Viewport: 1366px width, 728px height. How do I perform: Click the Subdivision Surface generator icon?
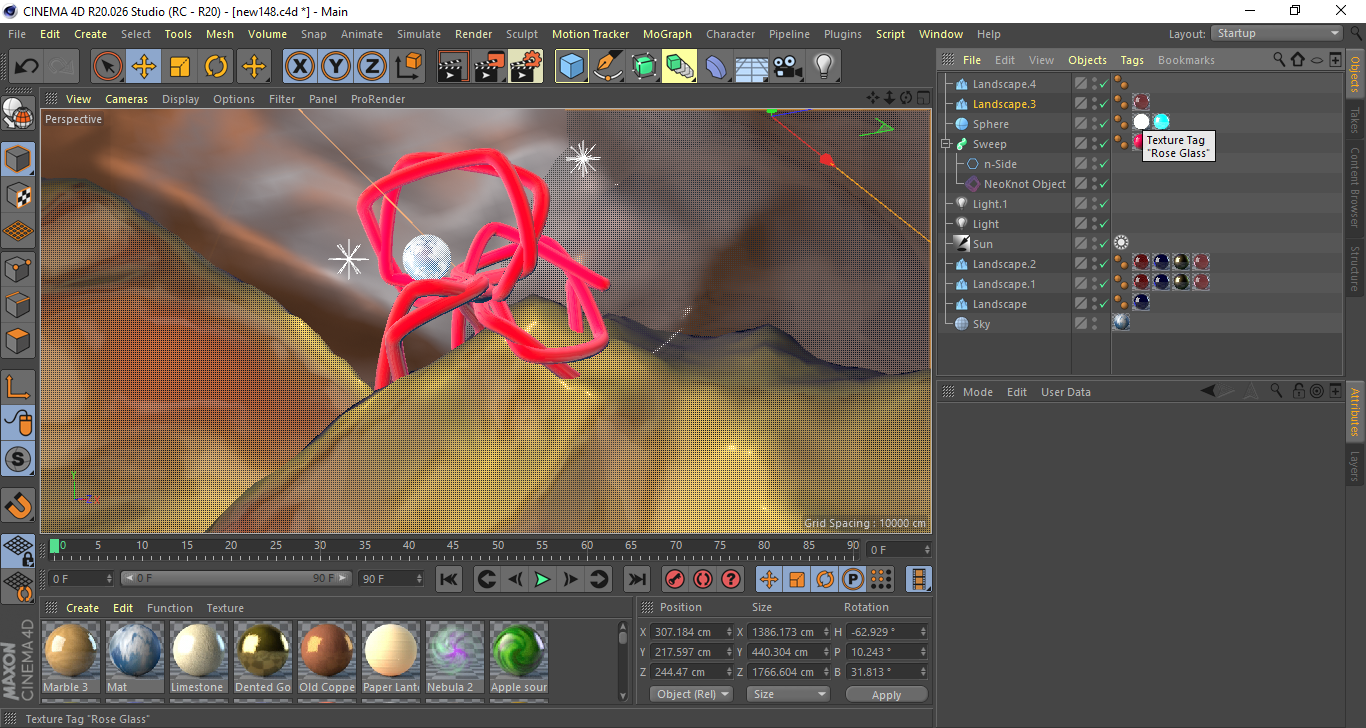(644, 67)
